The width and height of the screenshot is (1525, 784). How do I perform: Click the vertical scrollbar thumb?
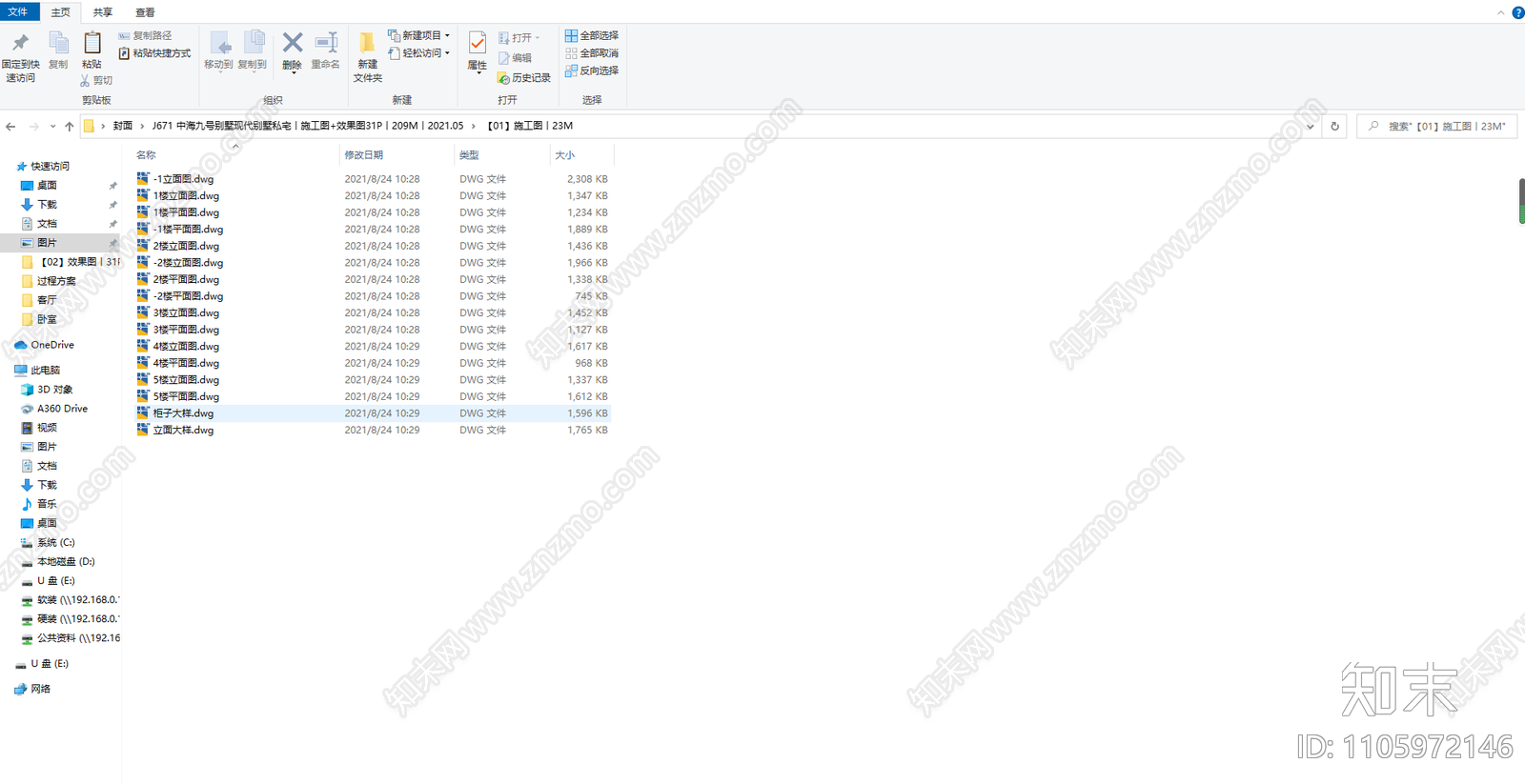1521,201
